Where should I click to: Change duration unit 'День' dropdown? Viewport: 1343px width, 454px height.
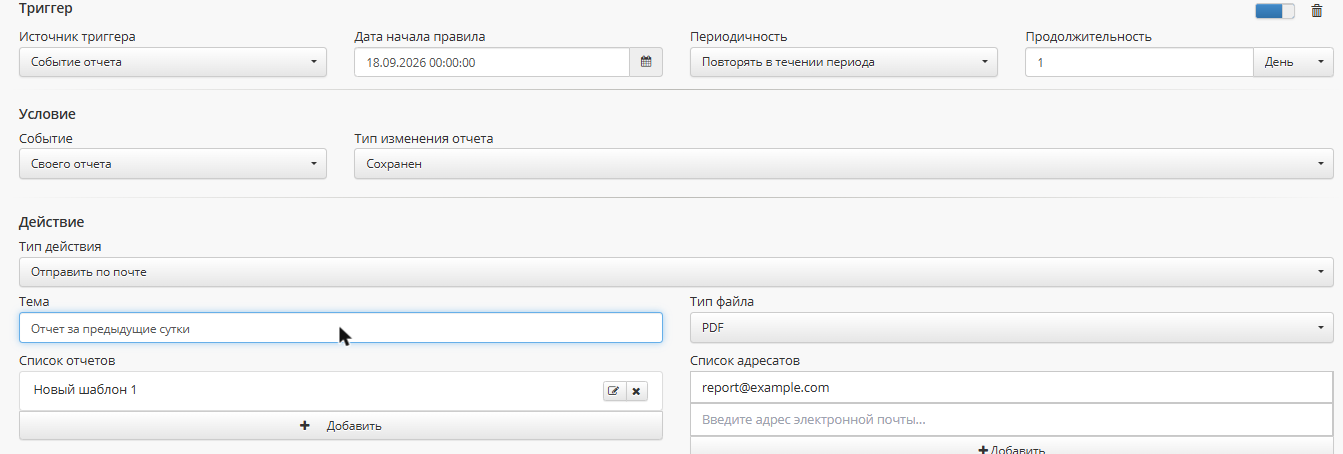tap(1293, 62)
